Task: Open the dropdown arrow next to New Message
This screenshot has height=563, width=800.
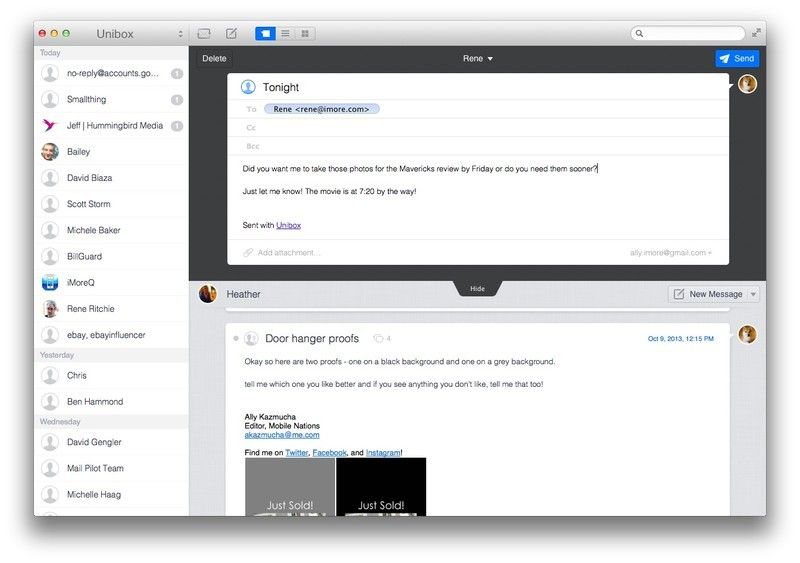Action: click(753, 294)
